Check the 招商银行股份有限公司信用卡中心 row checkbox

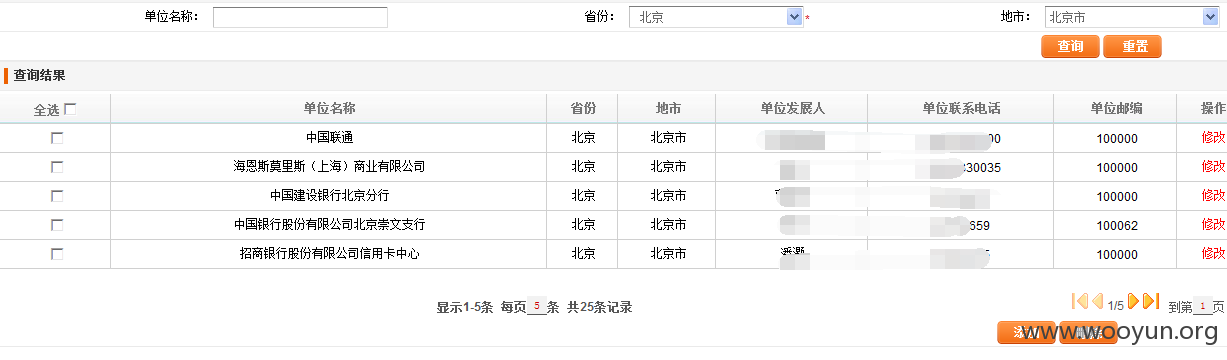pyautogui.click(x=57, y=254)
